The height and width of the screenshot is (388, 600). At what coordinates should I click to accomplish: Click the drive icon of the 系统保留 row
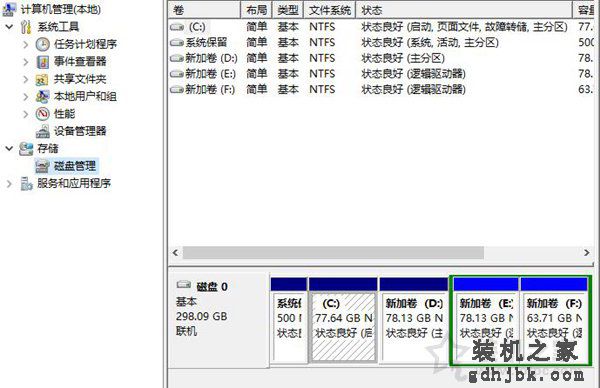(x=177, y=42)
